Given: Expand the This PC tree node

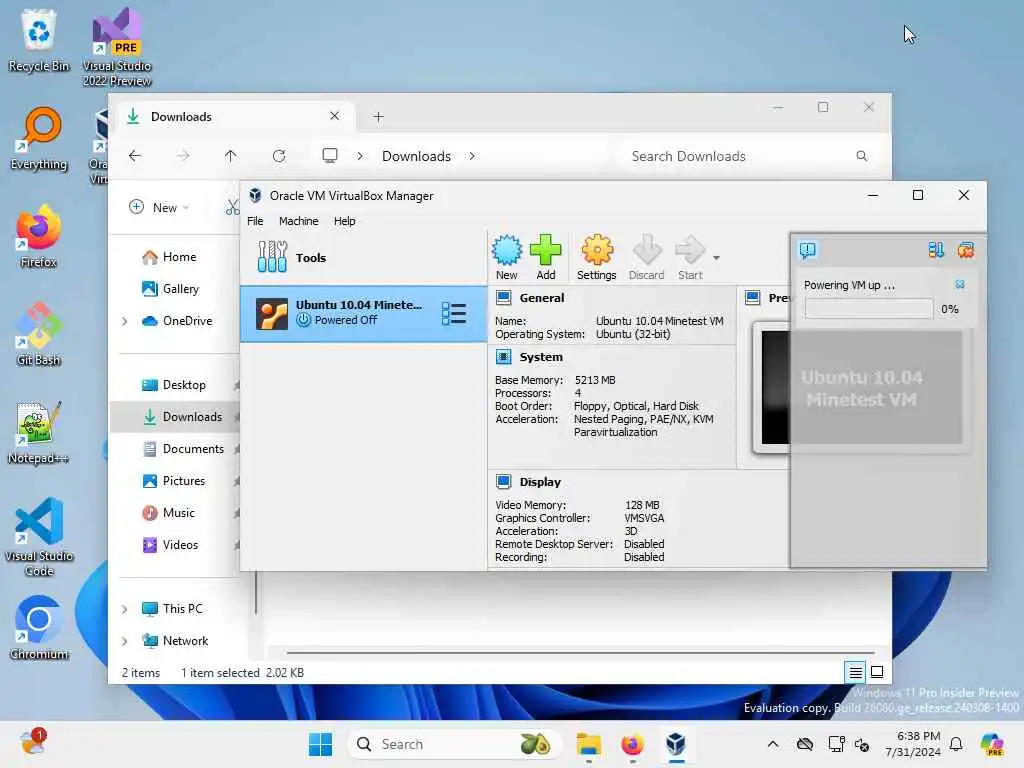Looking at the screenshot, I should (x=125, y=609).
